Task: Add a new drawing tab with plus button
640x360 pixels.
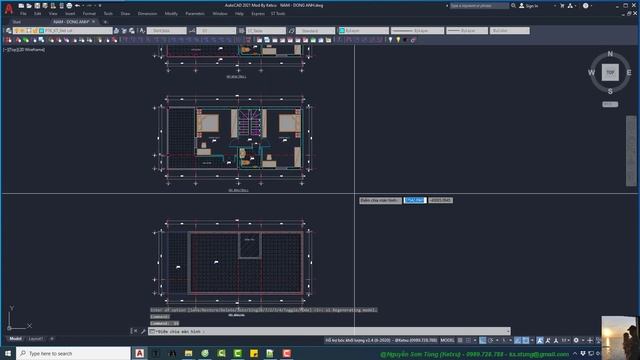Action: (x=105, y=22)
